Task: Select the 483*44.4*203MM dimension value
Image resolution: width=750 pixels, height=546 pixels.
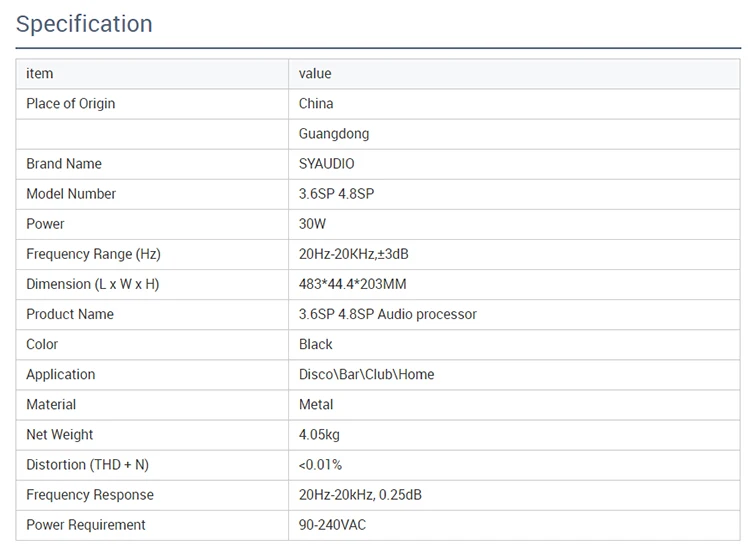Action: click(x=353, y=284)
